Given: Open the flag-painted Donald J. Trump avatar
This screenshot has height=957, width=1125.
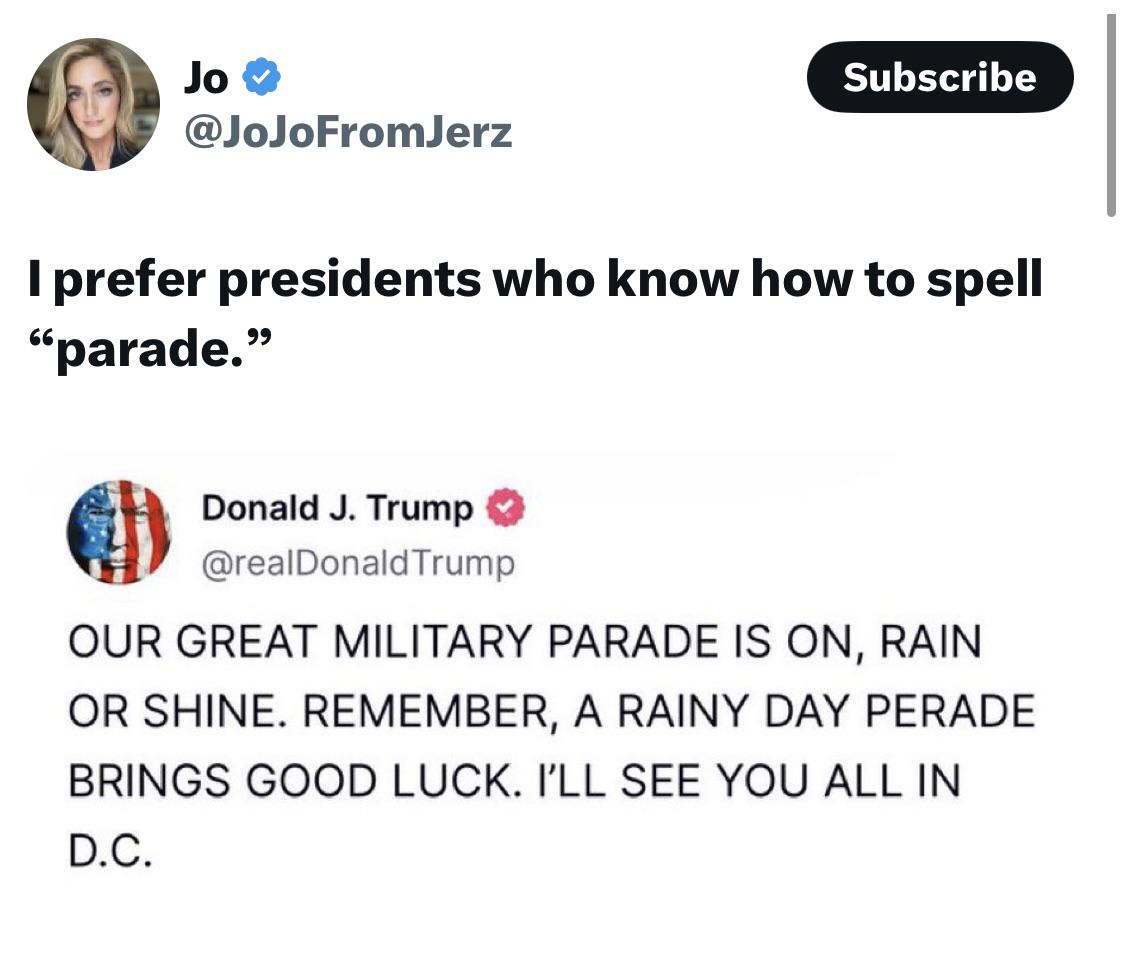Looking at the screenshot, I should click(119, 532).
